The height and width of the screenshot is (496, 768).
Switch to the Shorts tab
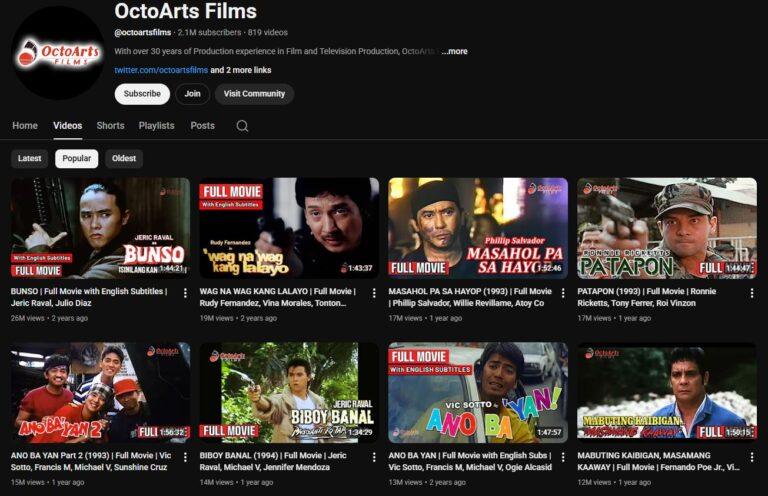click(110, 126)
